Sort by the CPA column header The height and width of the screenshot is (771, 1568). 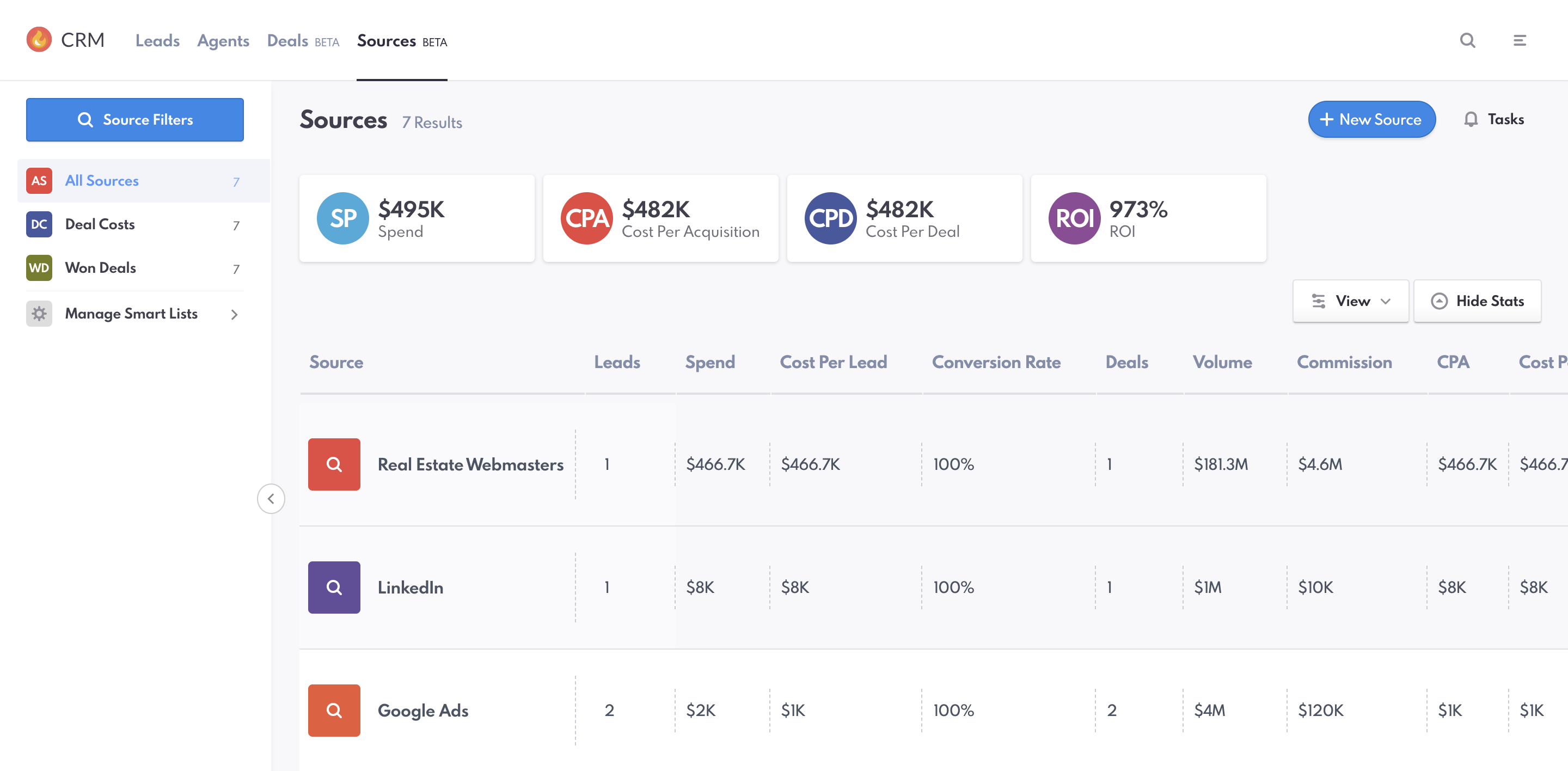pos(1453,362)
